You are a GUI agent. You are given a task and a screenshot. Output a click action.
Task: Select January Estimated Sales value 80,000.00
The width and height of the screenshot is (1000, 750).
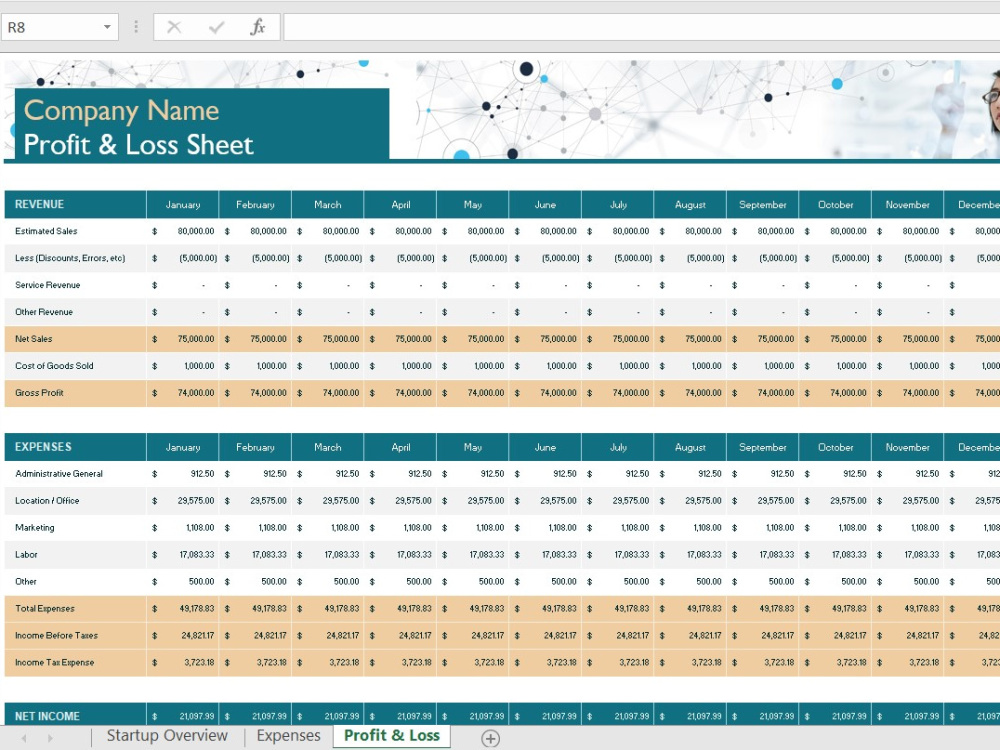[x=183, y=231]
